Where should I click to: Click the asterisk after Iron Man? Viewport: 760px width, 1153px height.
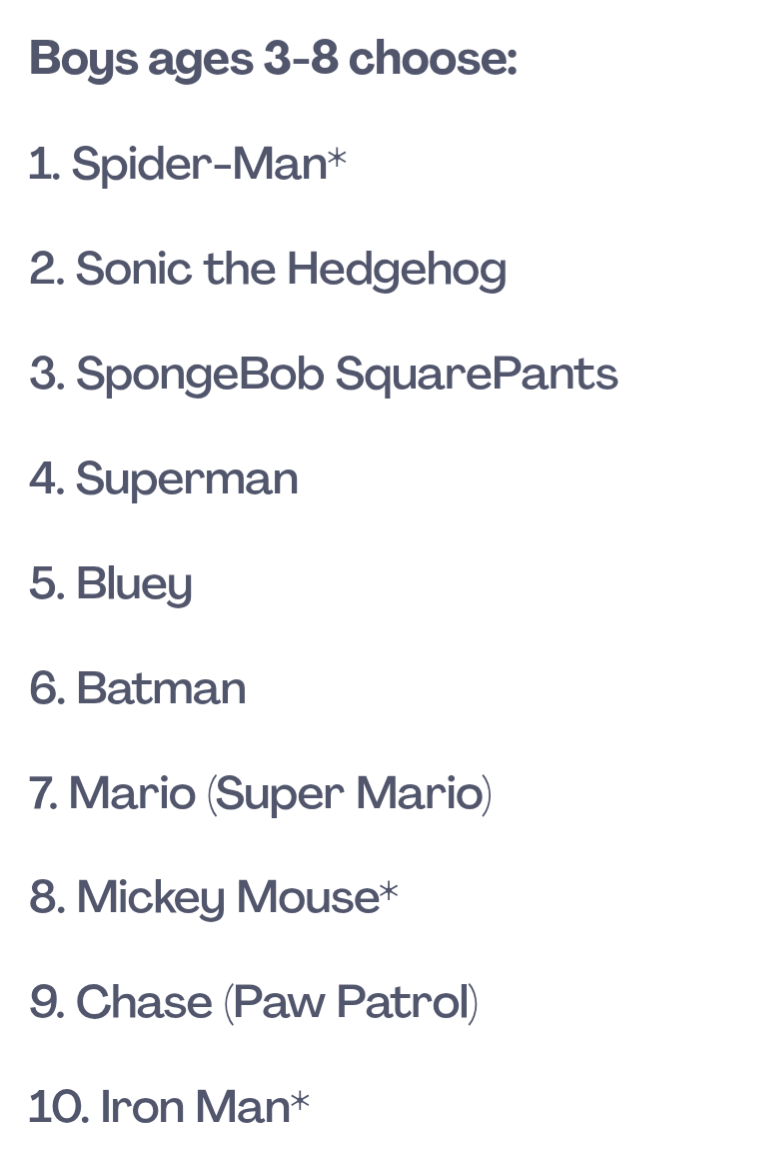tap(300, 1100)
